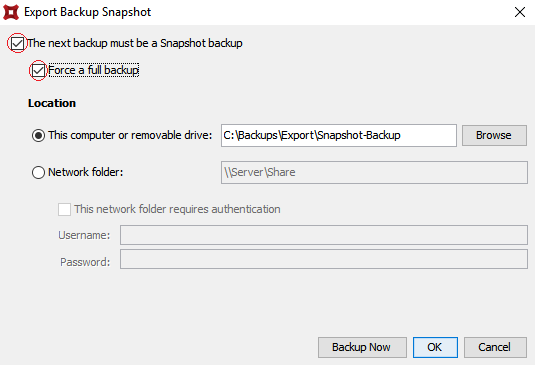Click the \\Server\Share network folder field

coord(374,172)
